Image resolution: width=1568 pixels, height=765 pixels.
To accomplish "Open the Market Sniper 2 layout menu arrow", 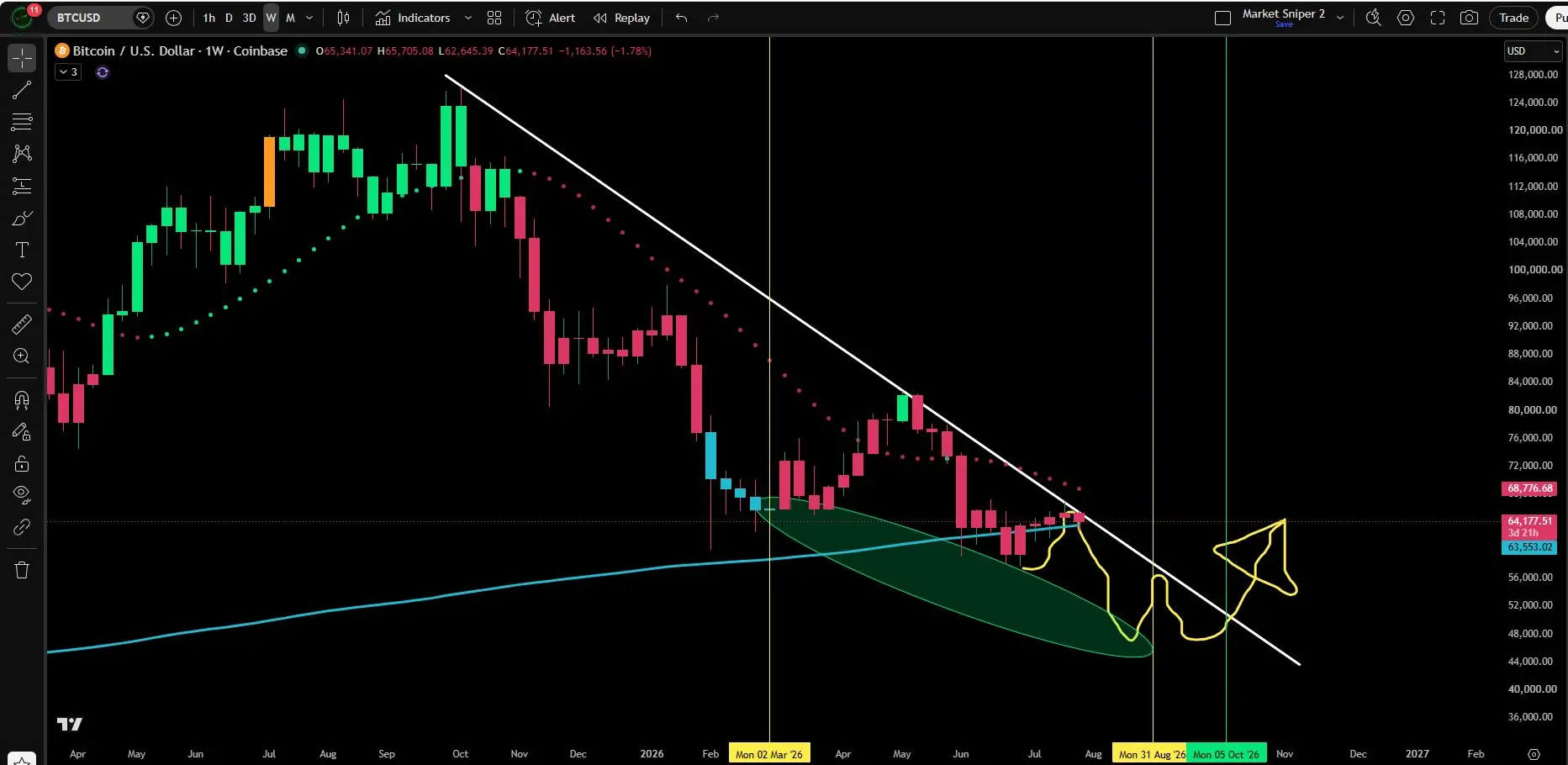I will 1340,18.
